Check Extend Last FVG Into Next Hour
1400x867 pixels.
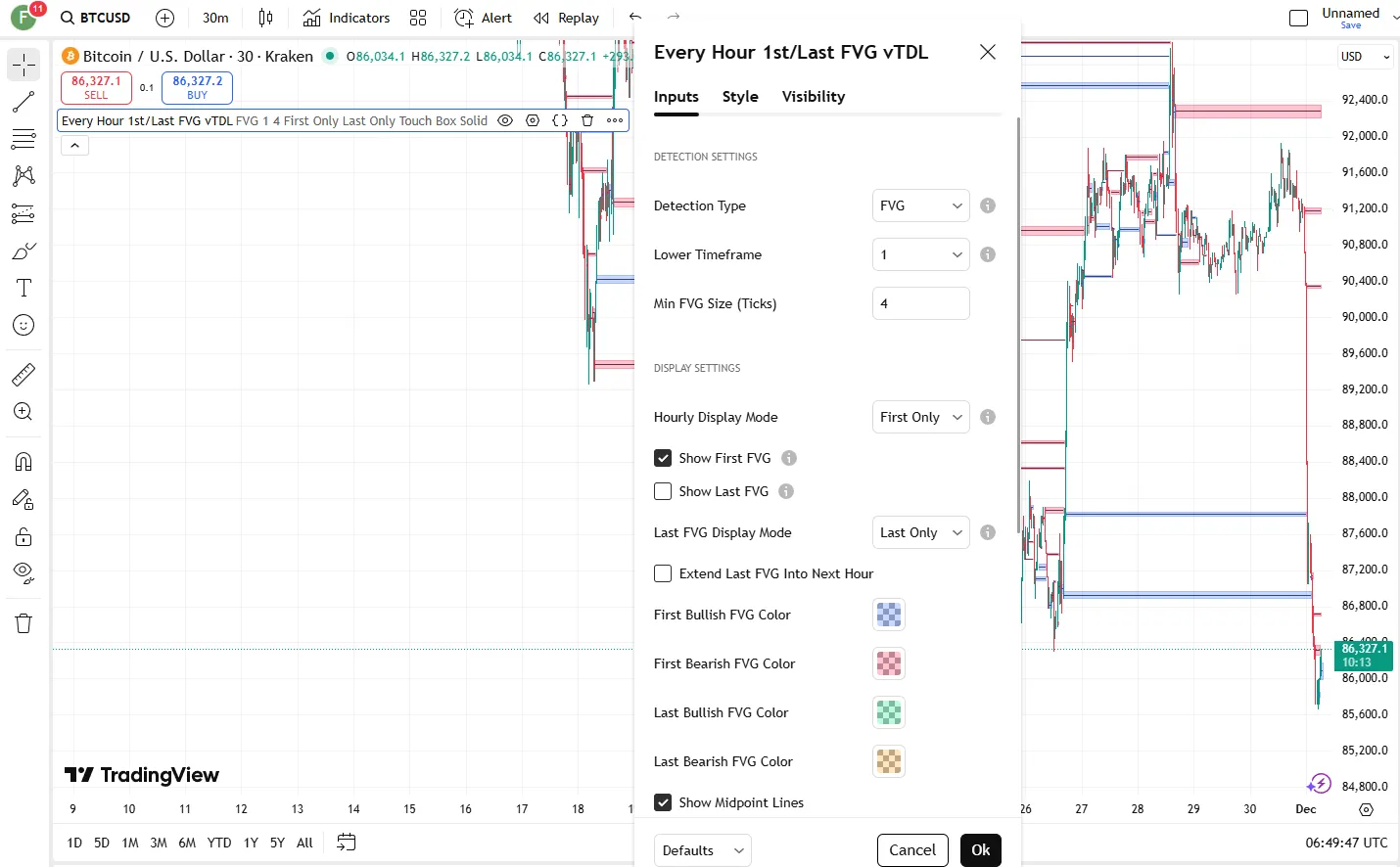tap(663, 573)
